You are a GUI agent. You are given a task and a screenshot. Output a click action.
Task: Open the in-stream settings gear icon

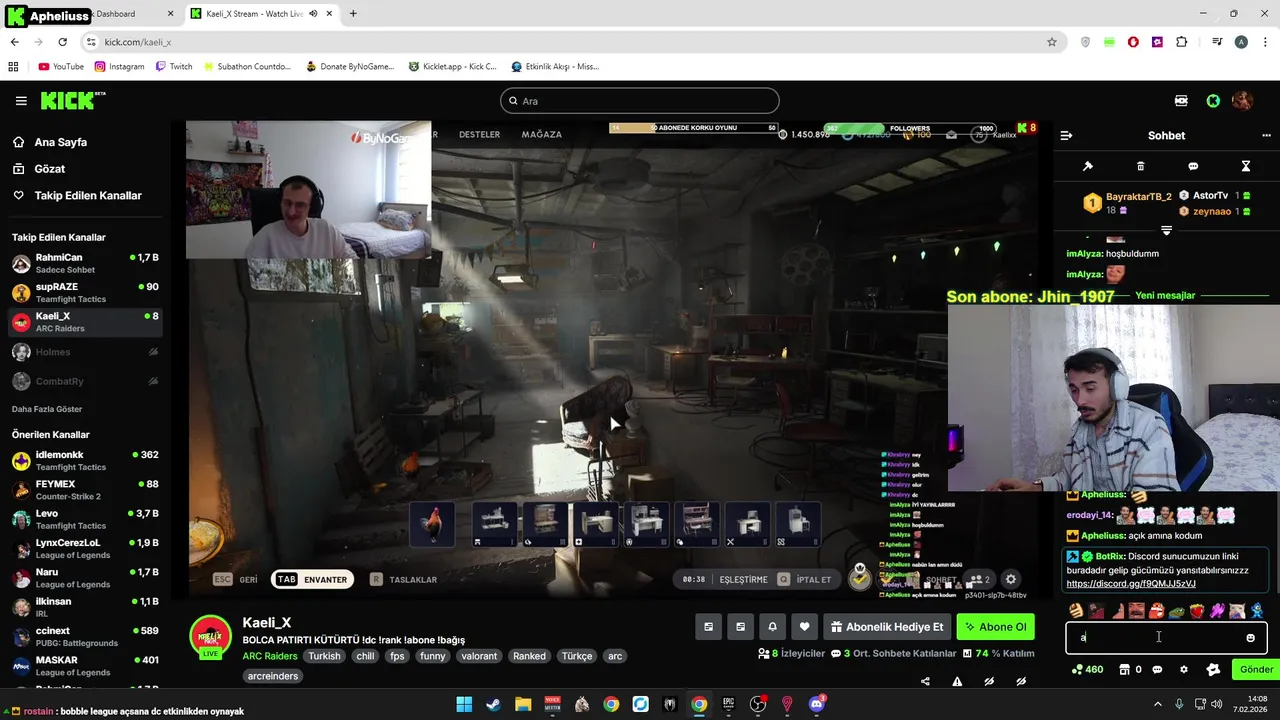[1011, 579]
